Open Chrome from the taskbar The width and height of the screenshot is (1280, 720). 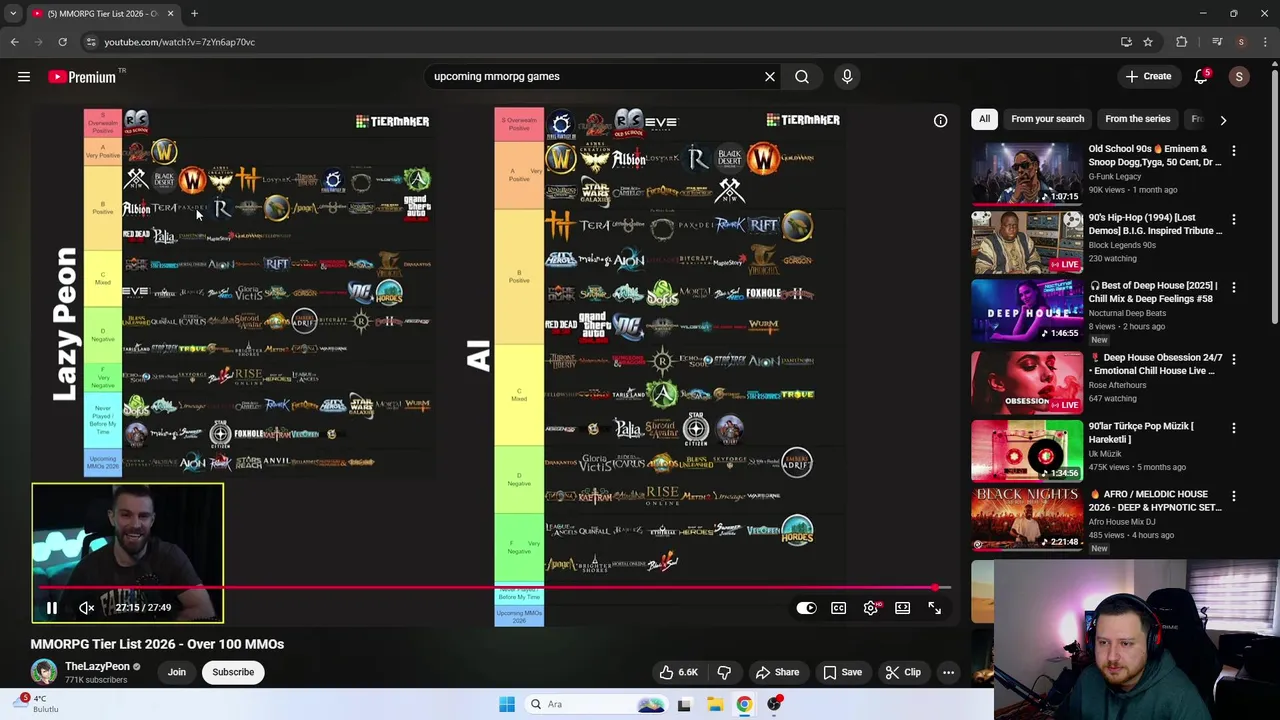tap(744, 704)
